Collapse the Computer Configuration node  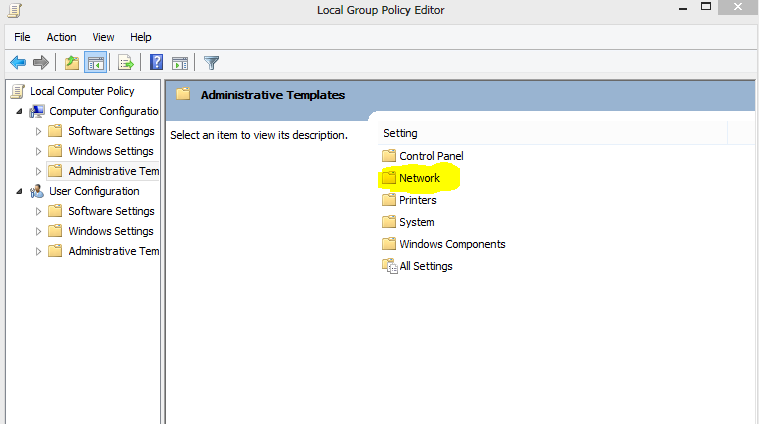[x=19, y=111]
